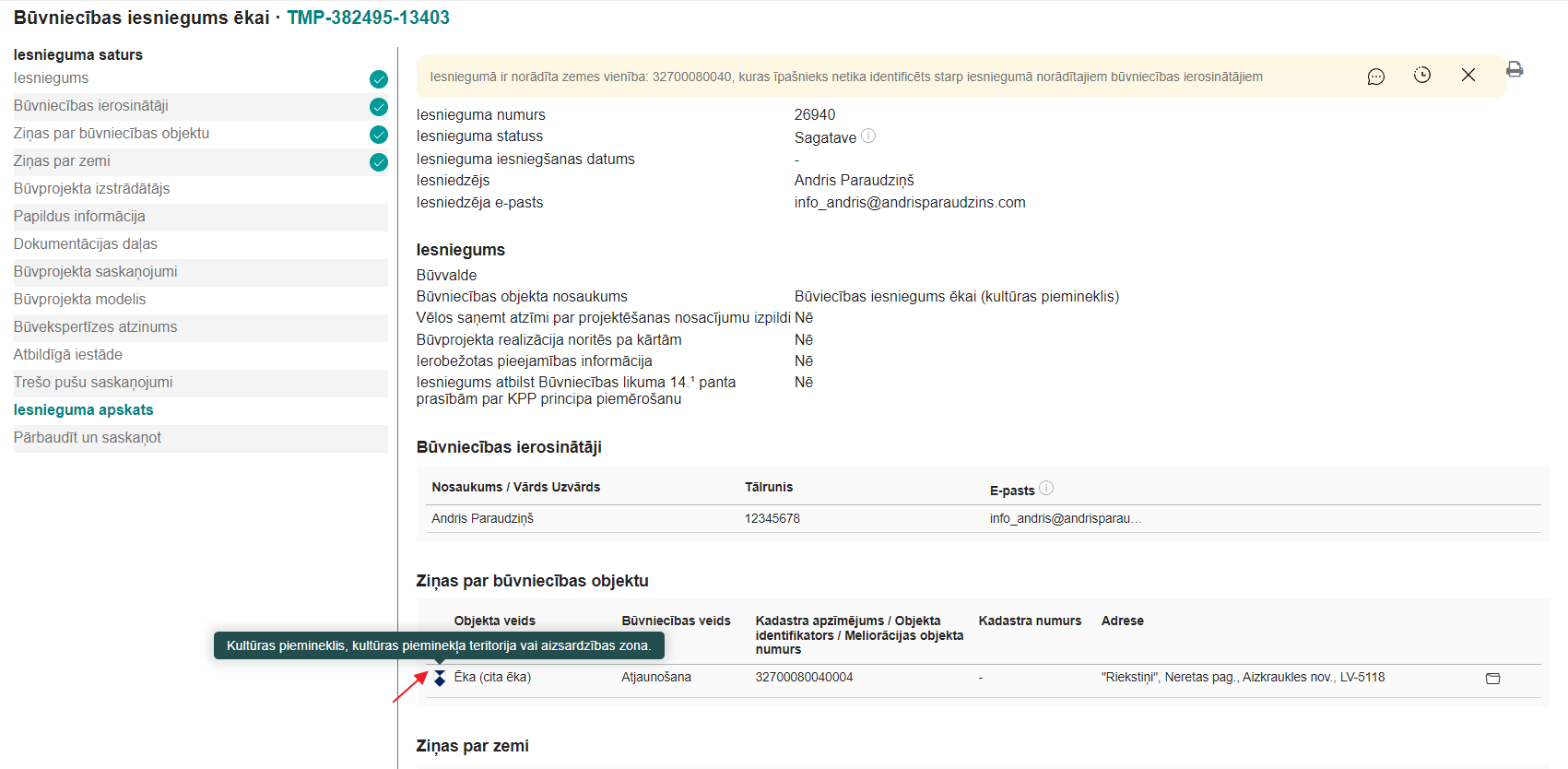
Task: Click Būvniecības veids column header
Action: coord(676,621)
